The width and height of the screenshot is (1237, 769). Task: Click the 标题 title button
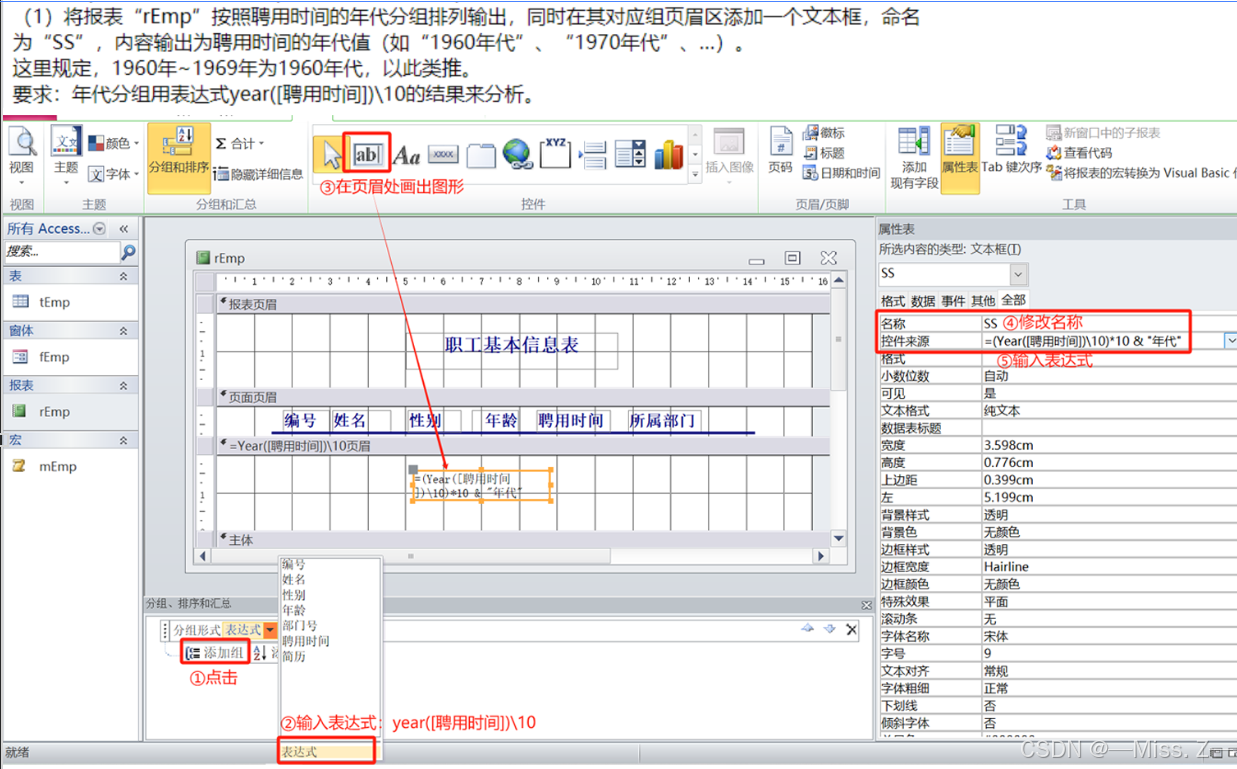pyautogui.click(x=824, y=153)
